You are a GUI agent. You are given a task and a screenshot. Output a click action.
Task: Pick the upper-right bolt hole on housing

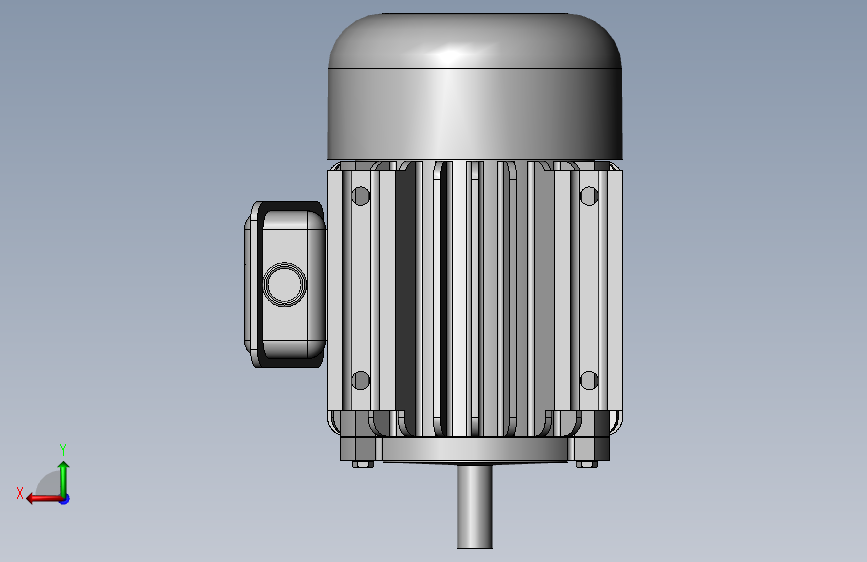click(589, 196)
